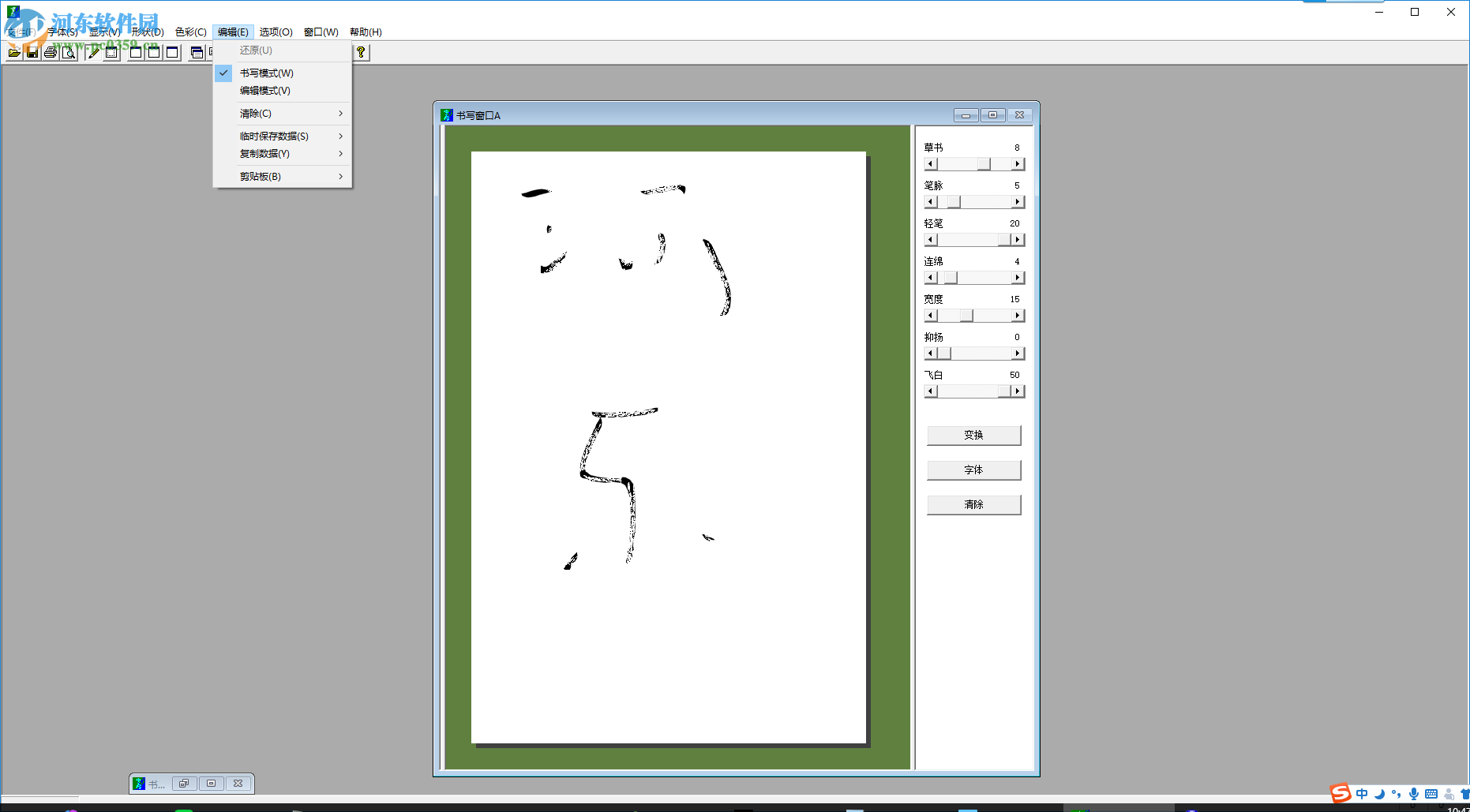Click the punctuation toggle on the IME bar

point(1397,794)
